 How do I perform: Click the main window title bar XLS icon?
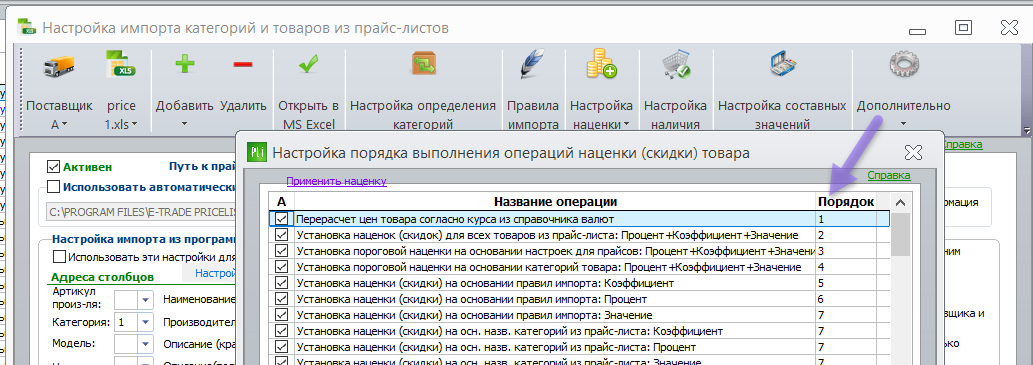click(26, 27)
